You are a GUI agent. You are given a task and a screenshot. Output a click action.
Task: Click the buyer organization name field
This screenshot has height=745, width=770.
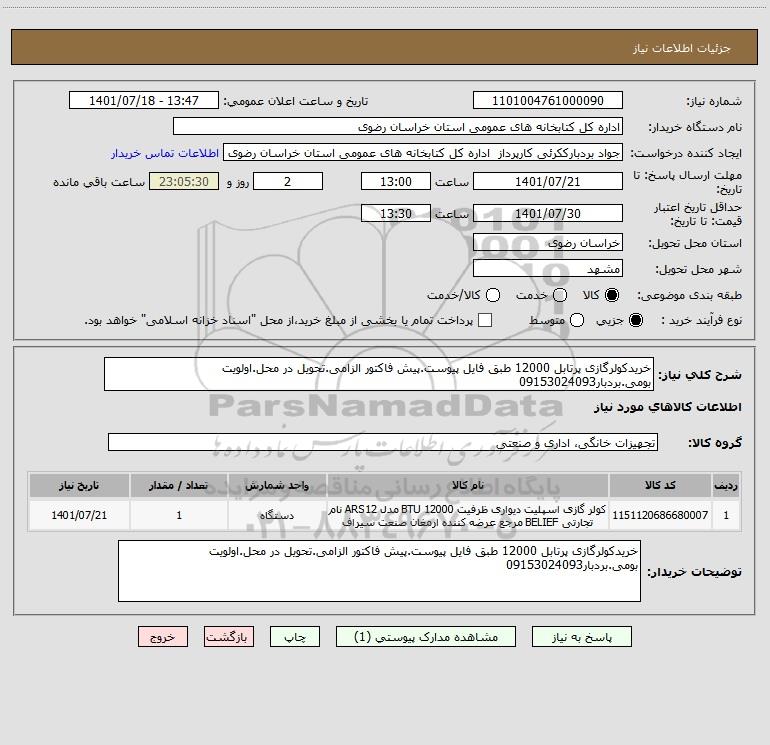click(398, 127)
